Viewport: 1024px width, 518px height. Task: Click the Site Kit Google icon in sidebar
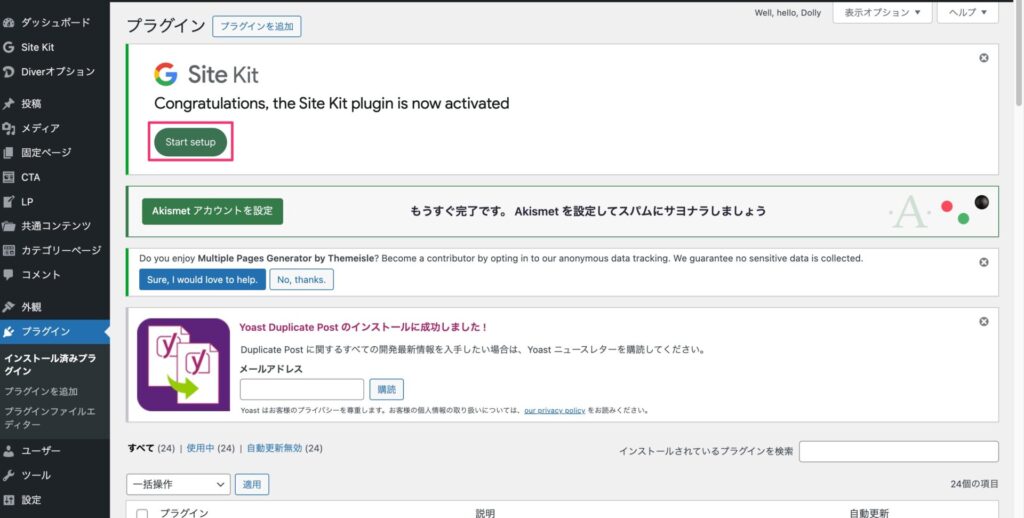[9, 47]
